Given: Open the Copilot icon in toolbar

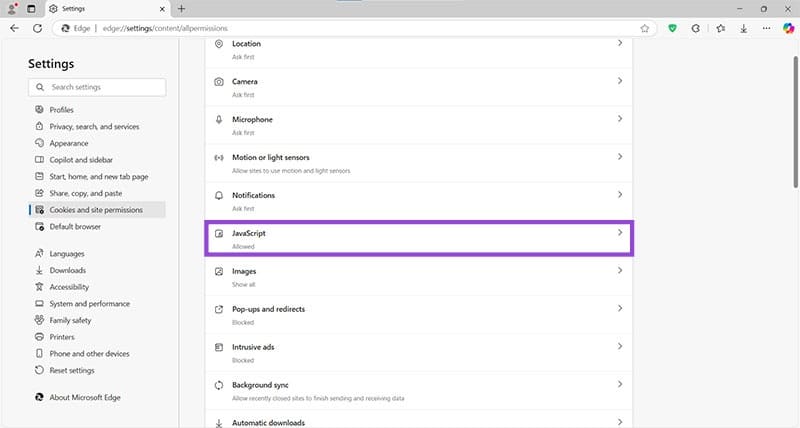Looking at the screenshot, I should point(787,28).
